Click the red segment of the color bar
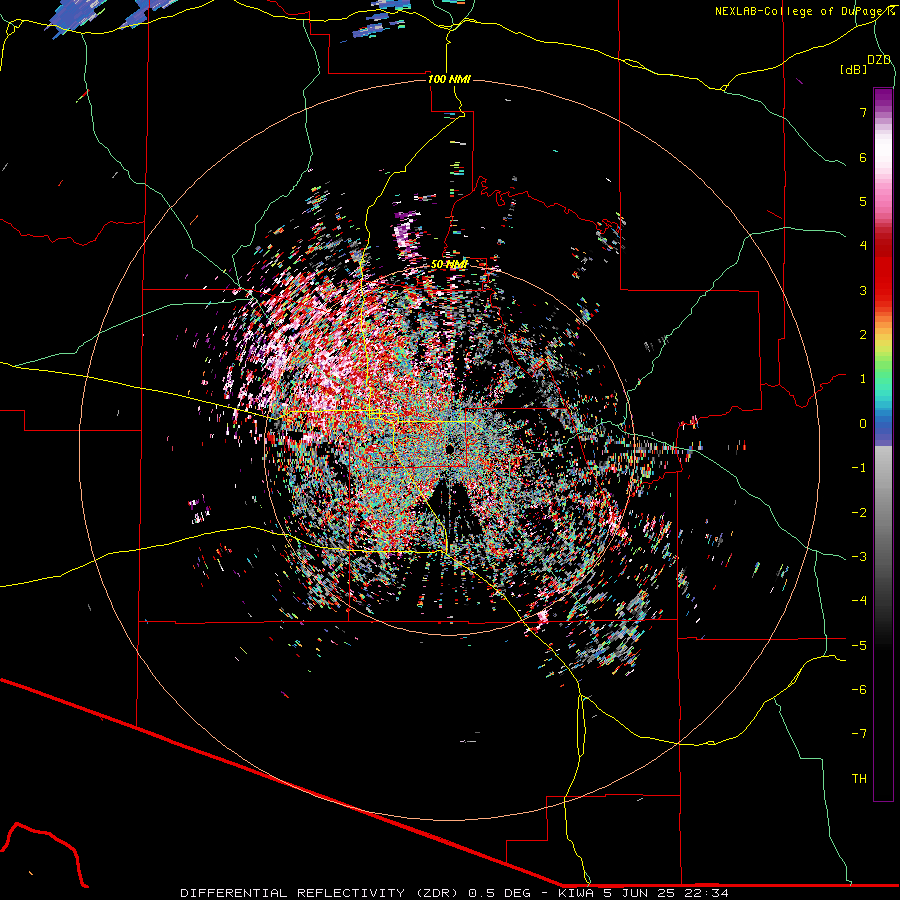The image size is (900, 900). pos(883,270)
